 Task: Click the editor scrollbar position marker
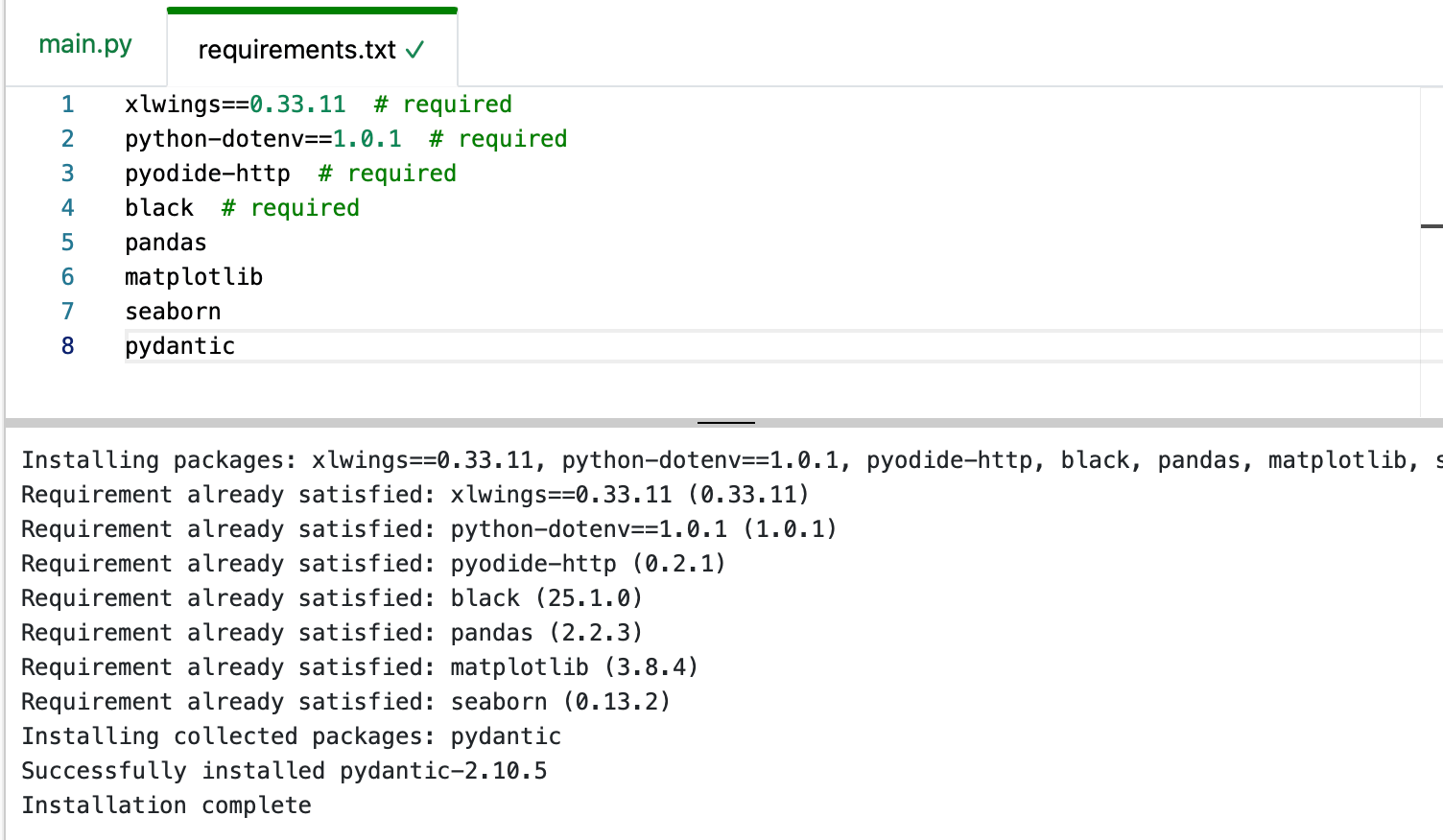click(x=1431, y=226)
